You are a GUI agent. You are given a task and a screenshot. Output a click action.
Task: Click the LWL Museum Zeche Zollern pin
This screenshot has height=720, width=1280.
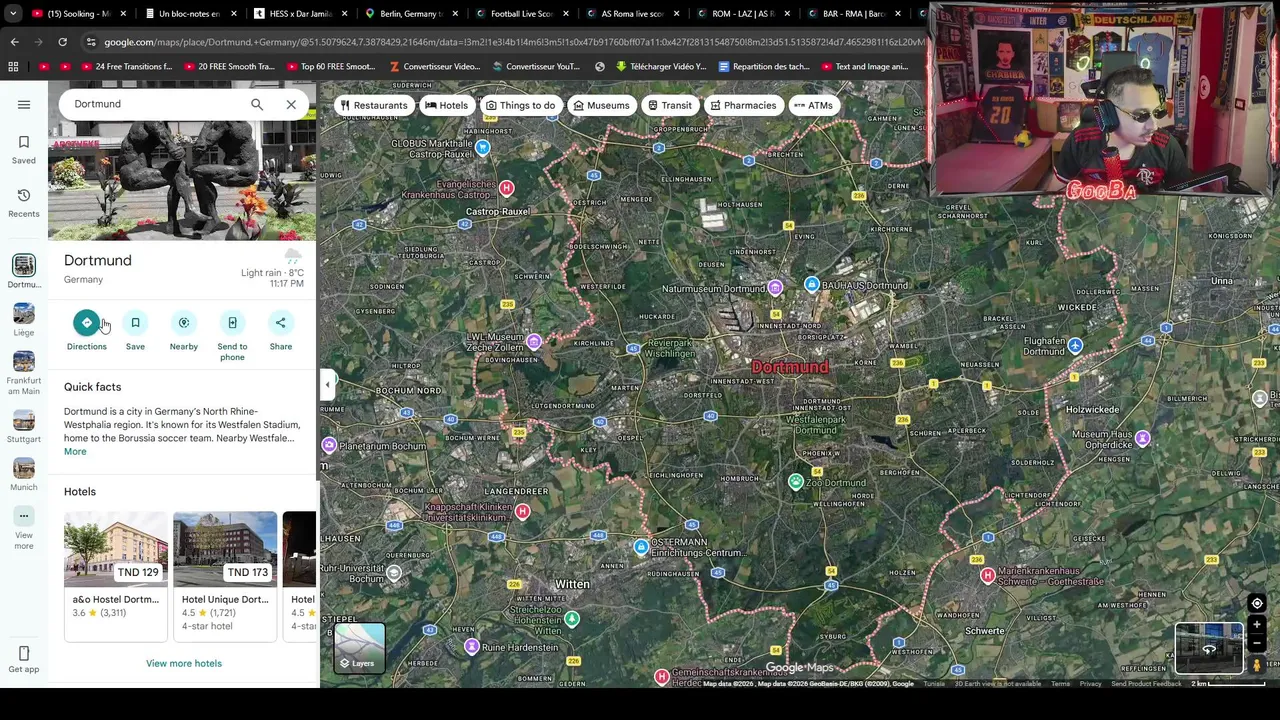534,343
